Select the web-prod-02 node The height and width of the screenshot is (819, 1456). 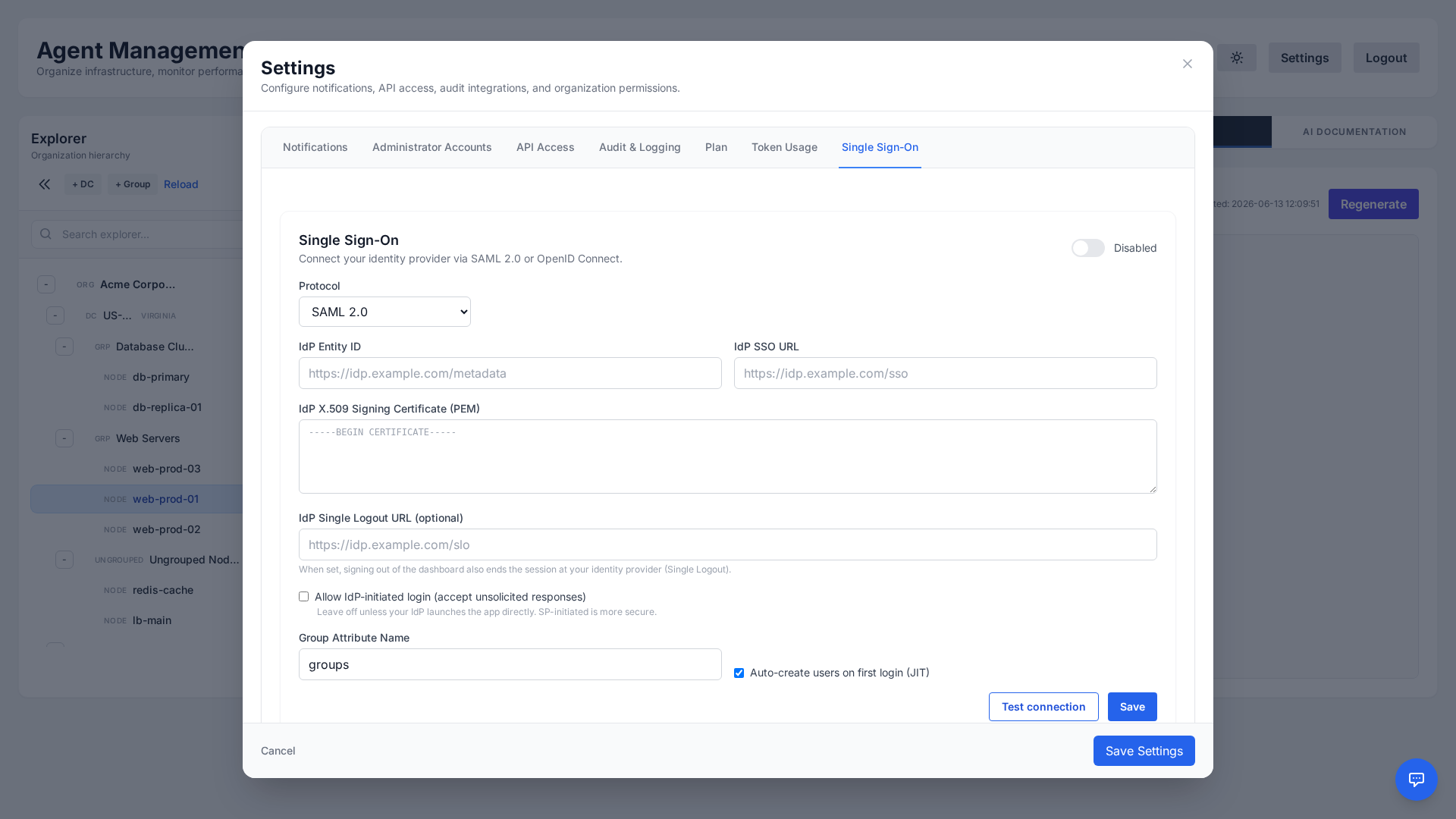point(136,529)
